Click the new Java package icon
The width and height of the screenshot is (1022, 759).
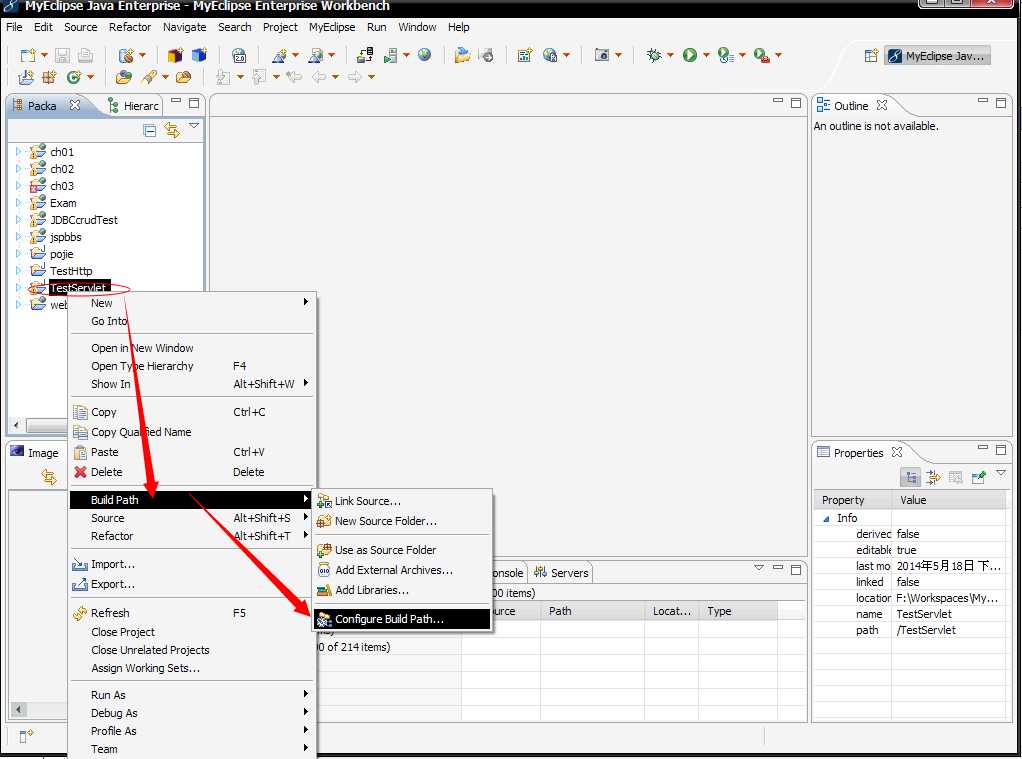(50, 78)
